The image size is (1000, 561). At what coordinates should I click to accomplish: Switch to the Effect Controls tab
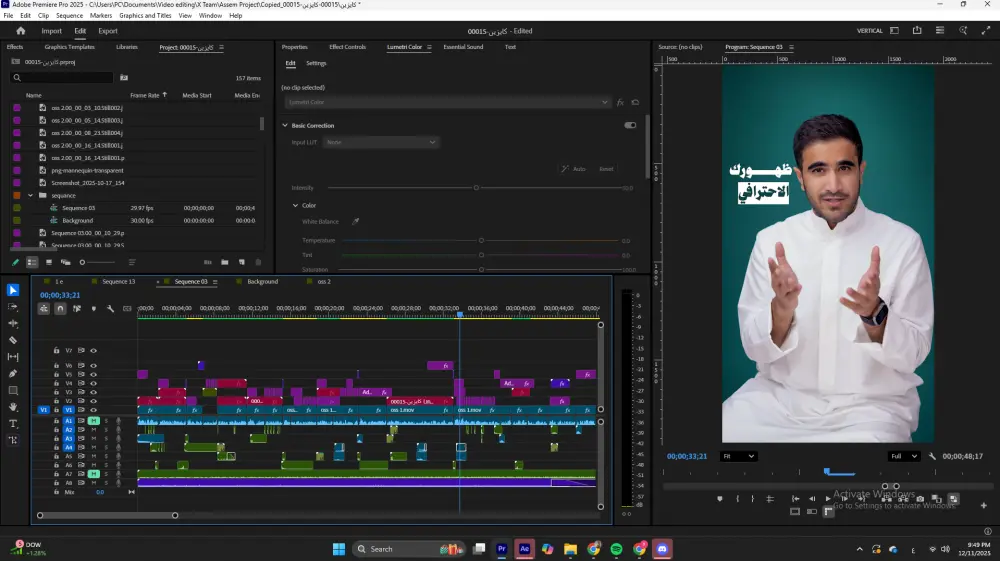(x=348, y=47)
